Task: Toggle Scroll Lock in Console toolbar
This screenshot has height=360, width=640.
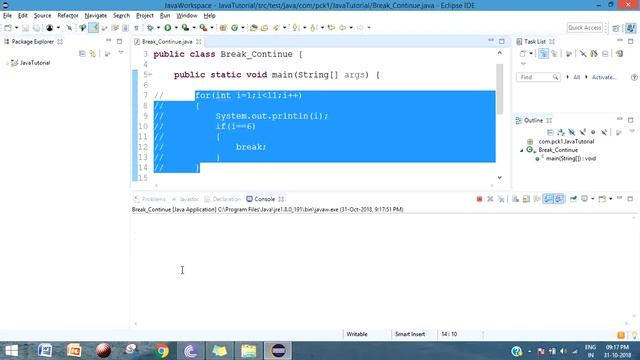Action: 526,199
